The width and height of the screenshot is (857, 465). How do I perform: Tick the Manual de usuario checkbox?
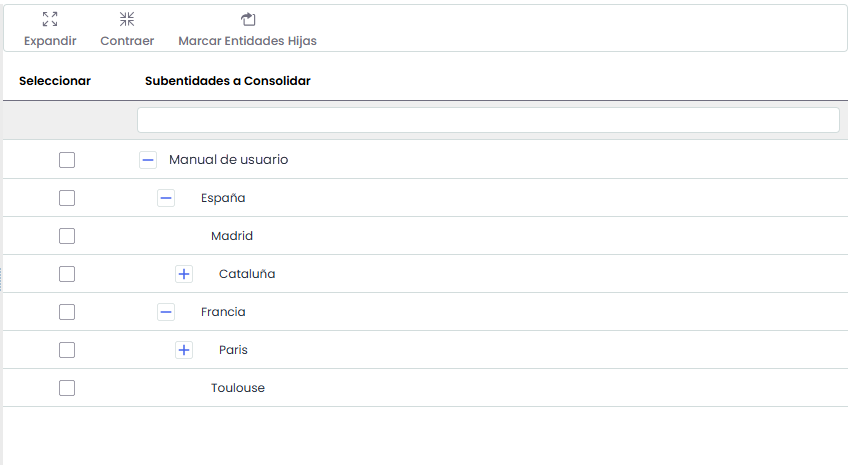point(67,160)
